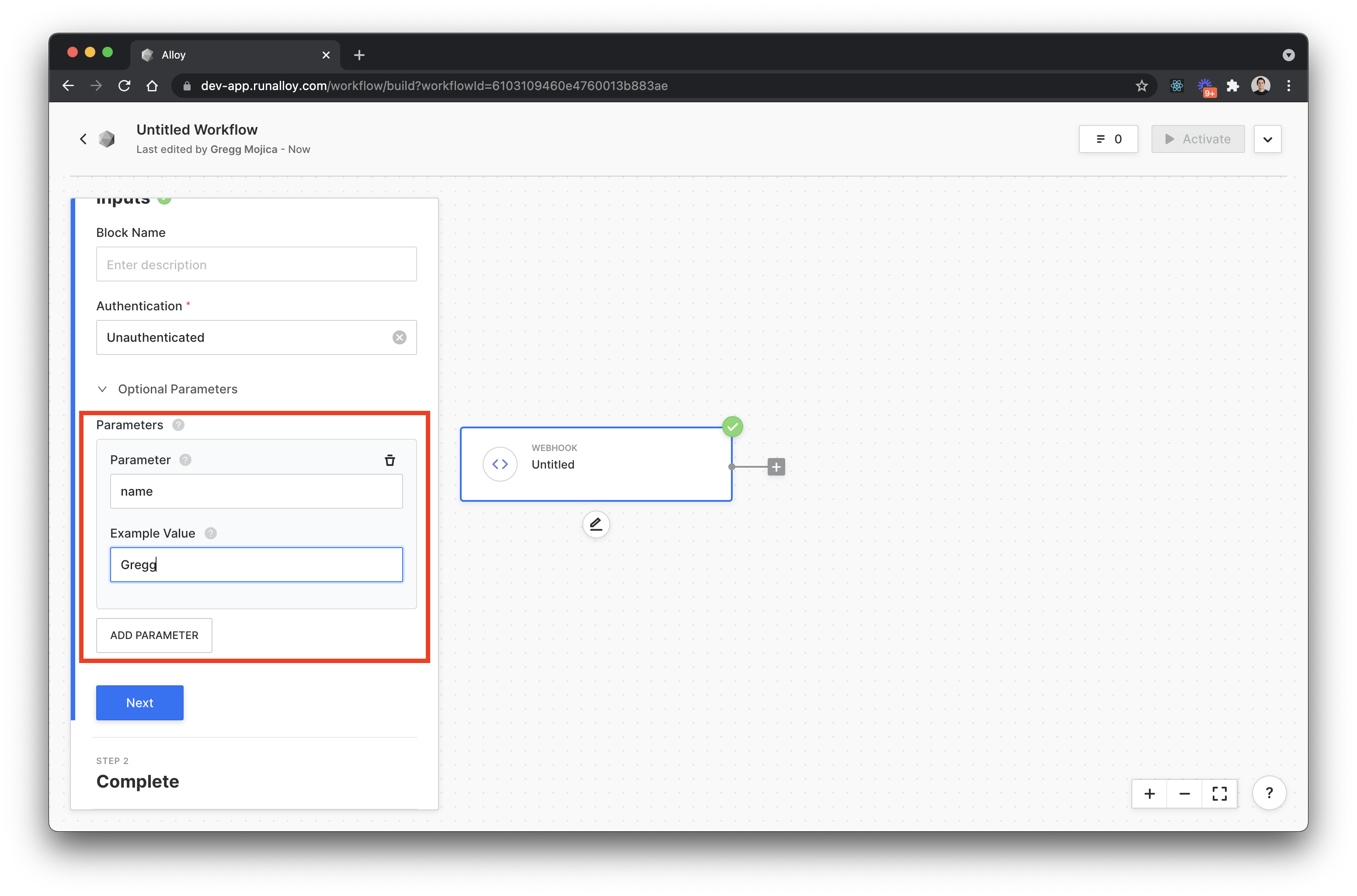
Task: Open dropdown beside the Activate button
Action: coord(1267,139)
